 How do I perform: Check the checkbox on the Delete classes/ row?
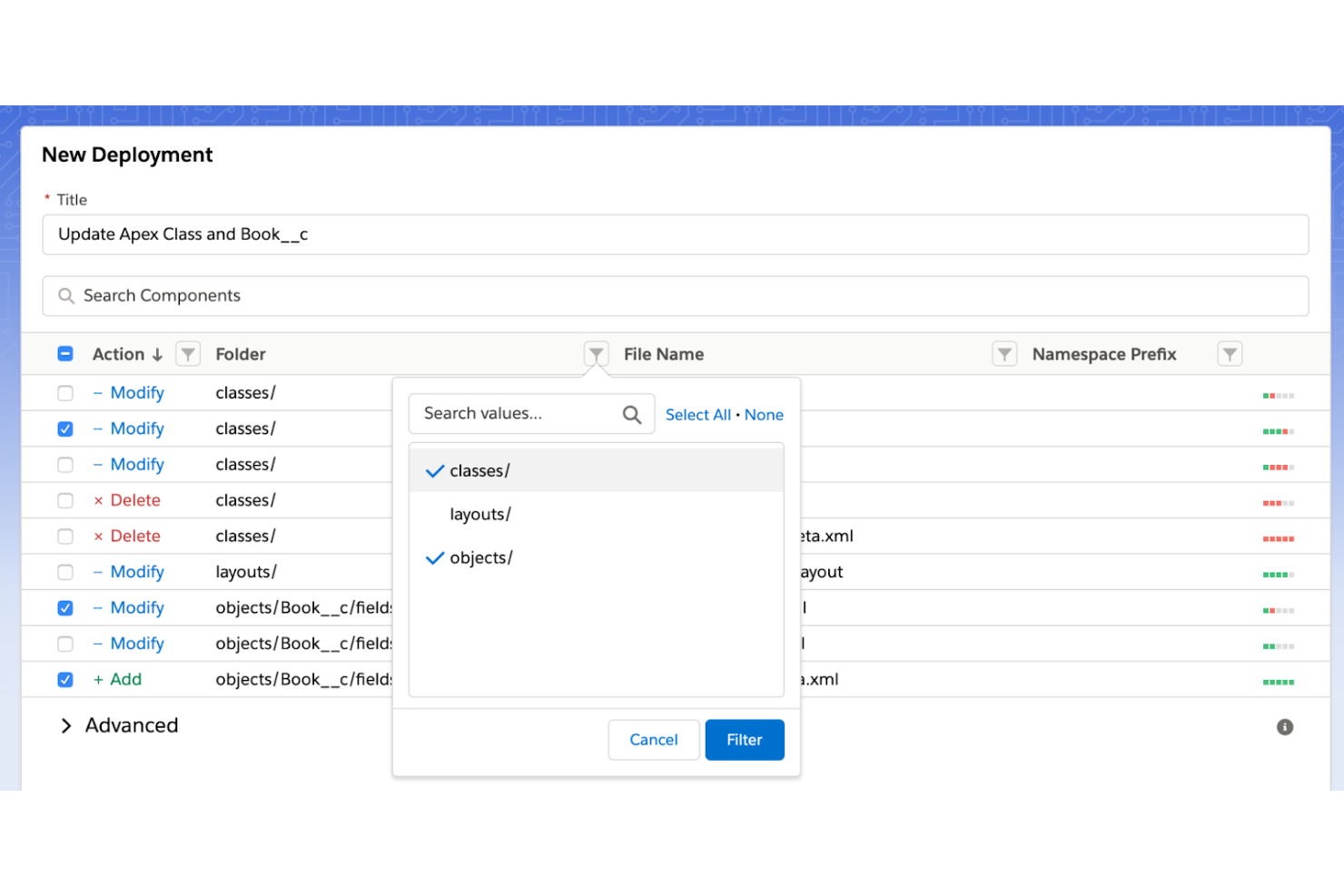click(65, 500)
